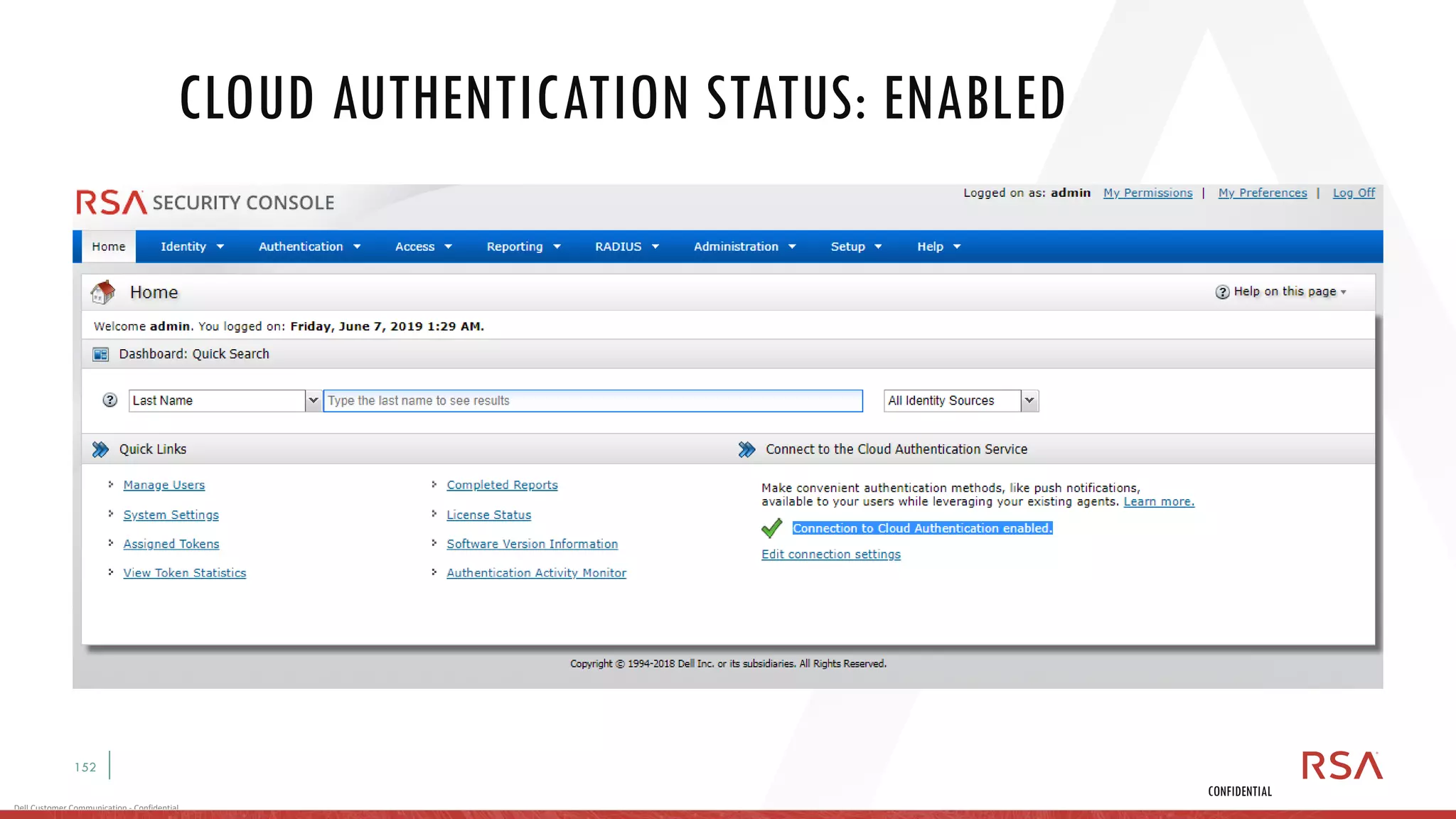1456x819 pixels.
Task: Click the Dashboard: Quick Search heading
Action: pos(194,354)
